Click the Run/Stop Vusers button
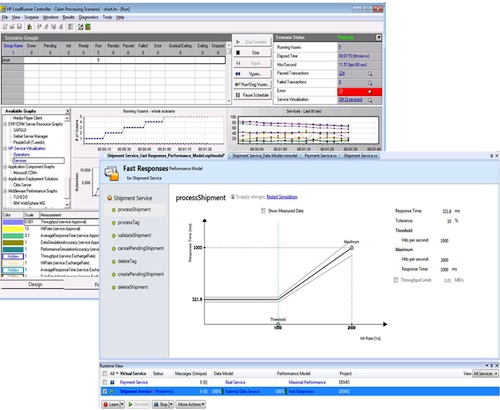Viewport: 500px width, 410px height. pos(252,85)
